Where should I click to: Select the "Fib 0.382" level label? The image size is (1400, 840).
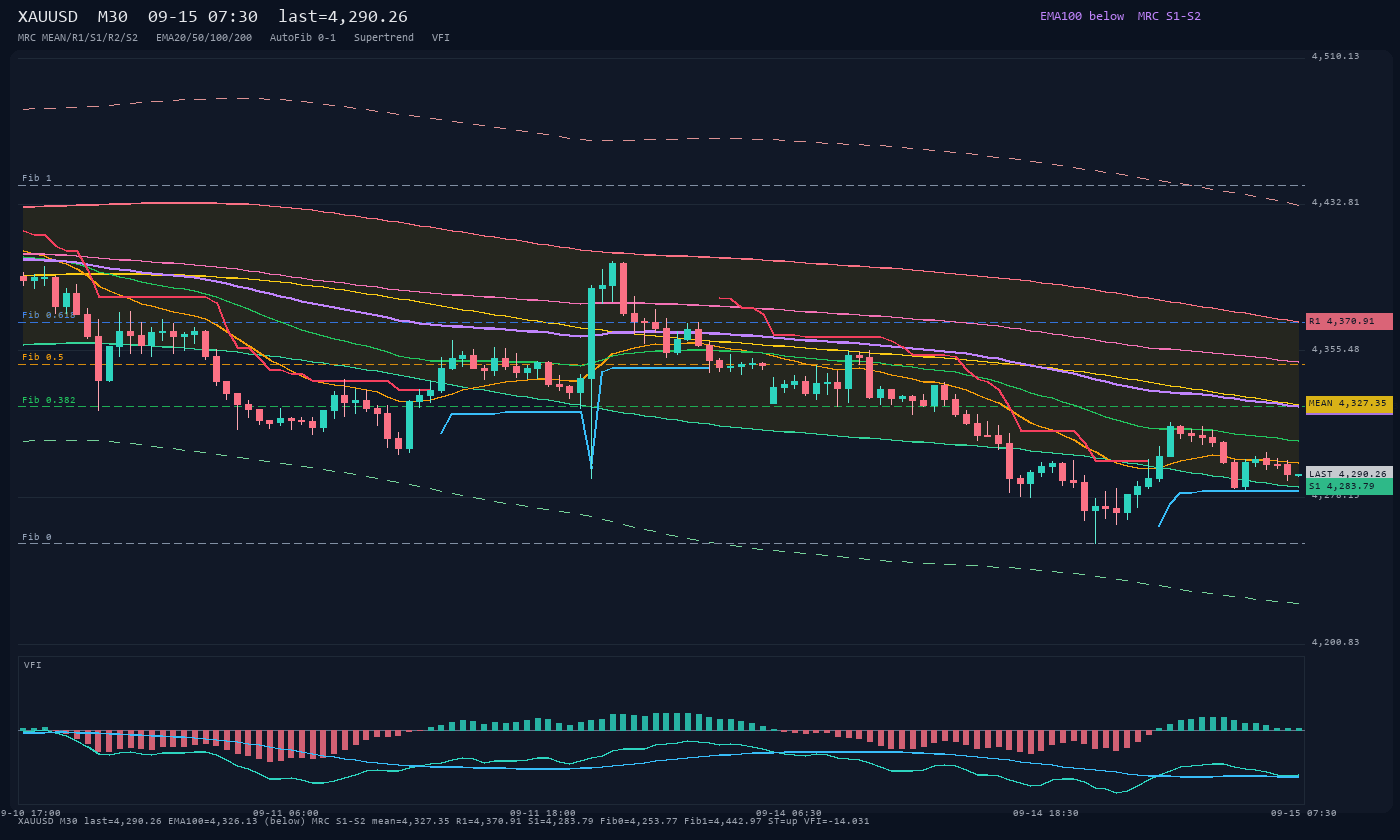tap(49, 400)
